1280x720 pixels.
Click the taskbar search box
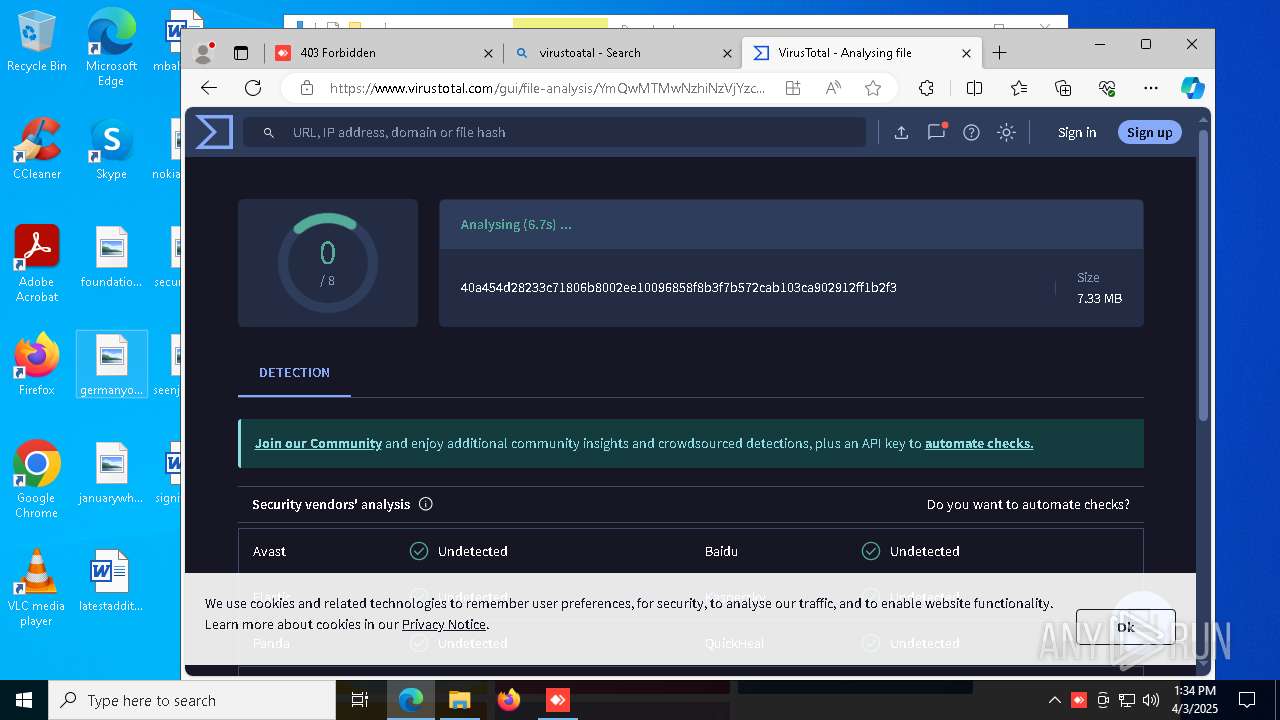(x=191, y=700)
